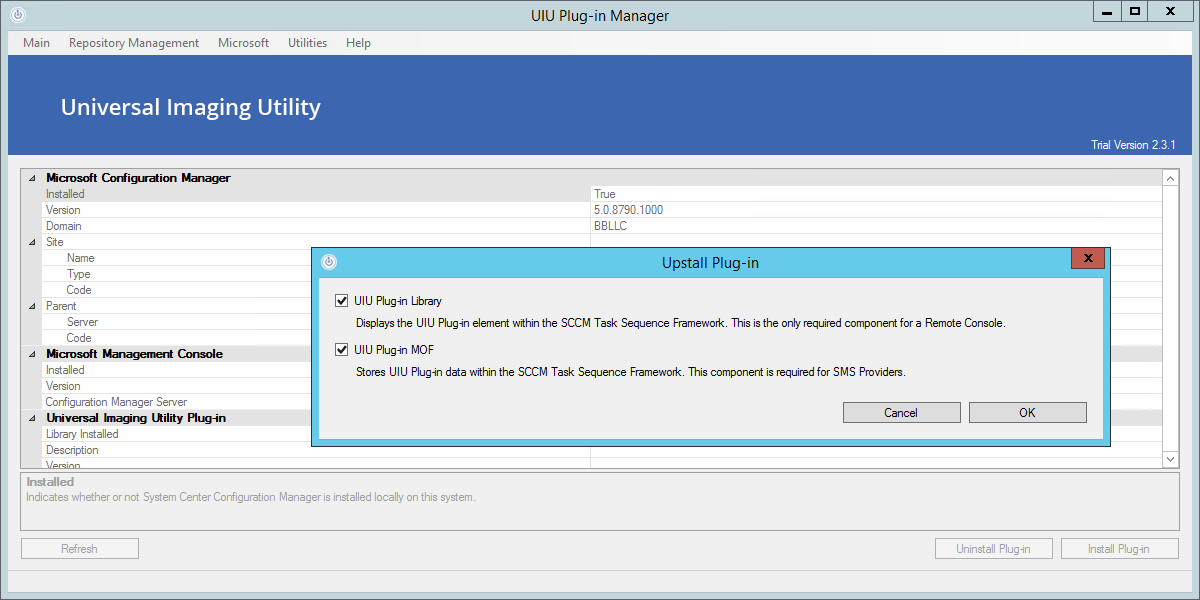Click Cancel in the Upstall Plug-in dialog
Screen dimensions: 1200x600
point(901,412)
